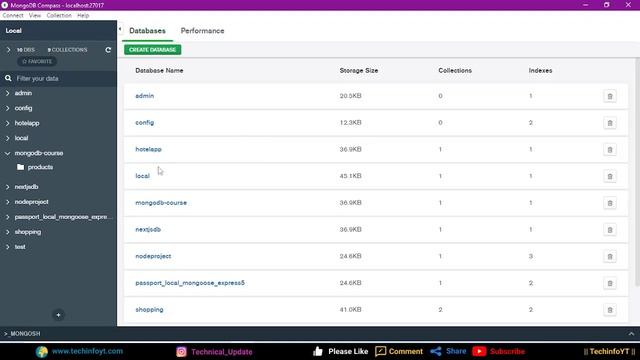Viewport: 640px width, 360px height.
Task: Open the Help menu
Action: (83, 16)
